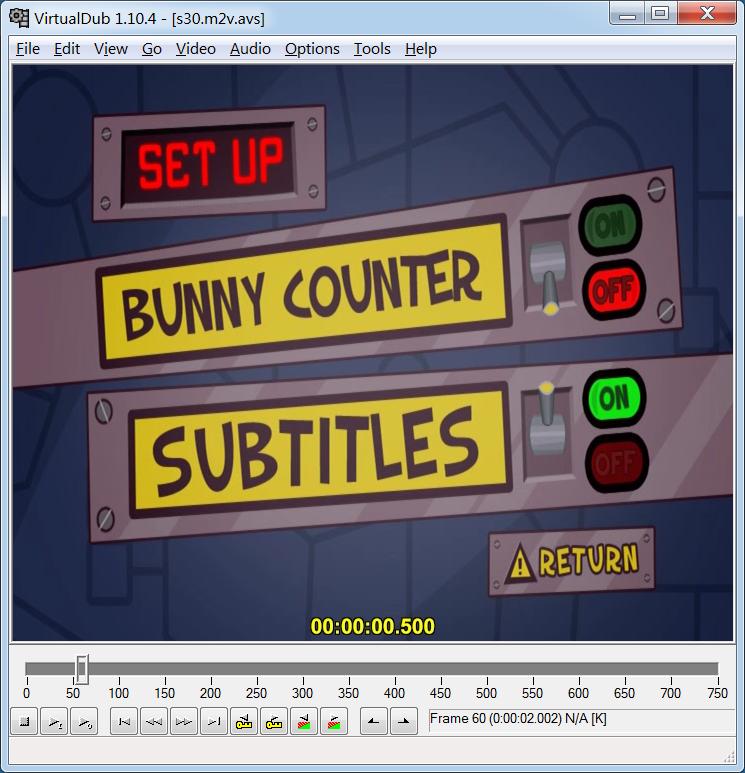The image size is (745, 773).
Task: Click the seek slider thumb at frame 60
Action: coord(82,669)
